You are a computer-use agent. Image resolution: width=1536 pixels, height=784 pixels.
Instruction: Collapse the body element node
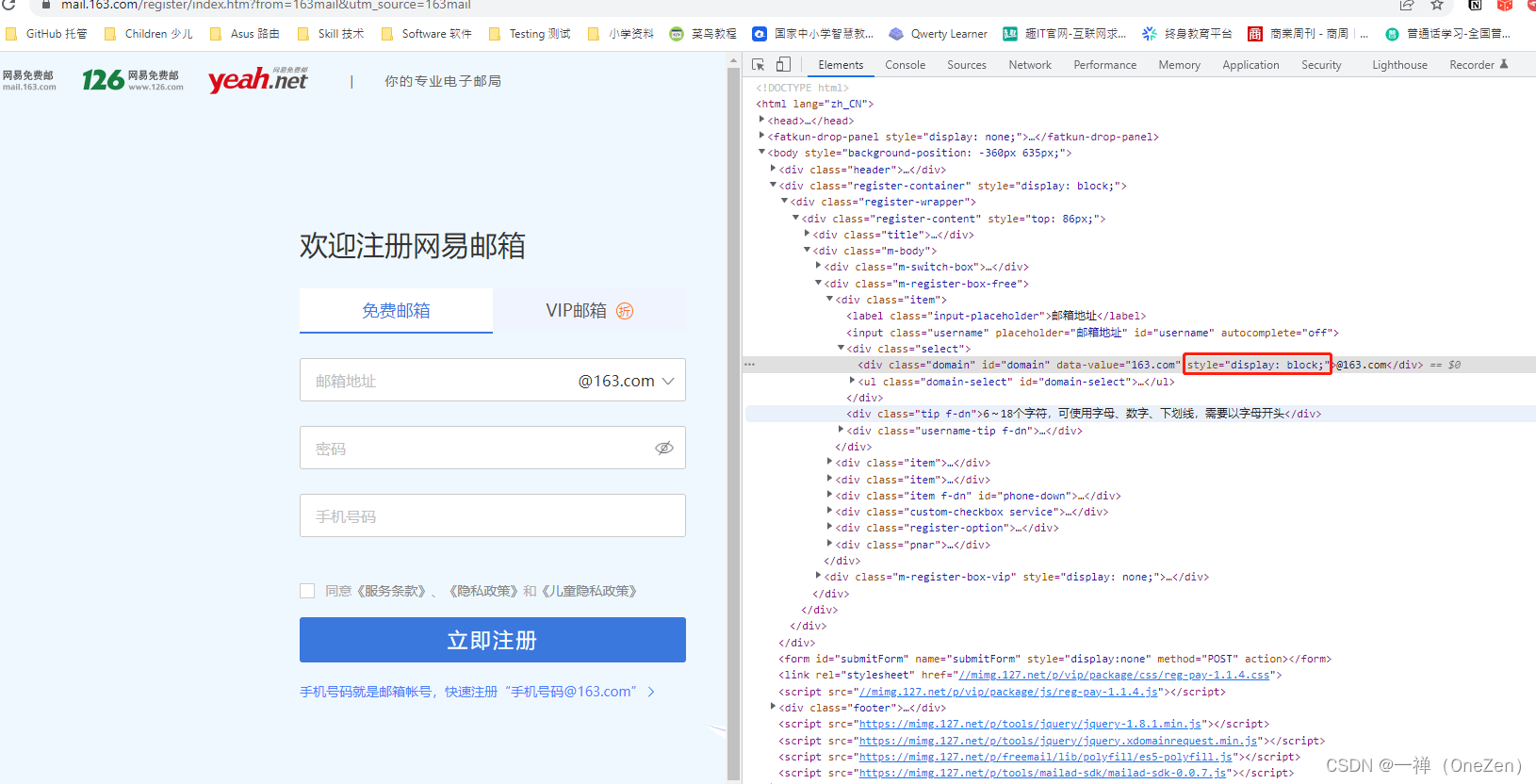761,152
